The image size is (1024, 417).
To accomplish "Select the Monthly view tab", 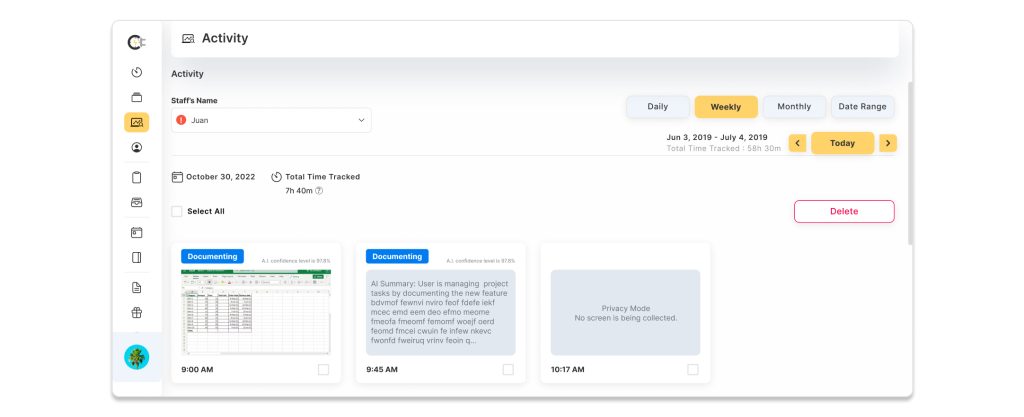I will [794, 107].
